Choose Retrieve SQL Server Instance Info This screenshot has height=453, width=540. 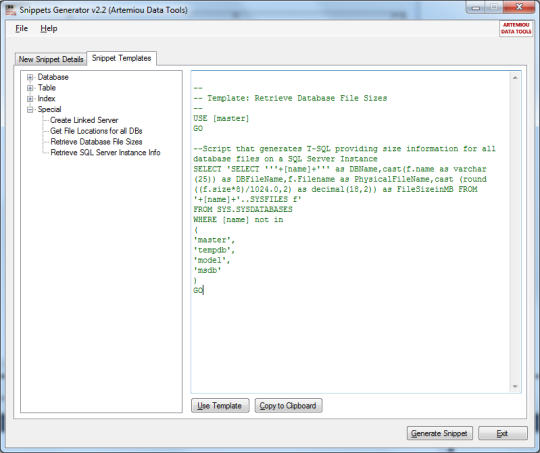click(105, 152)
